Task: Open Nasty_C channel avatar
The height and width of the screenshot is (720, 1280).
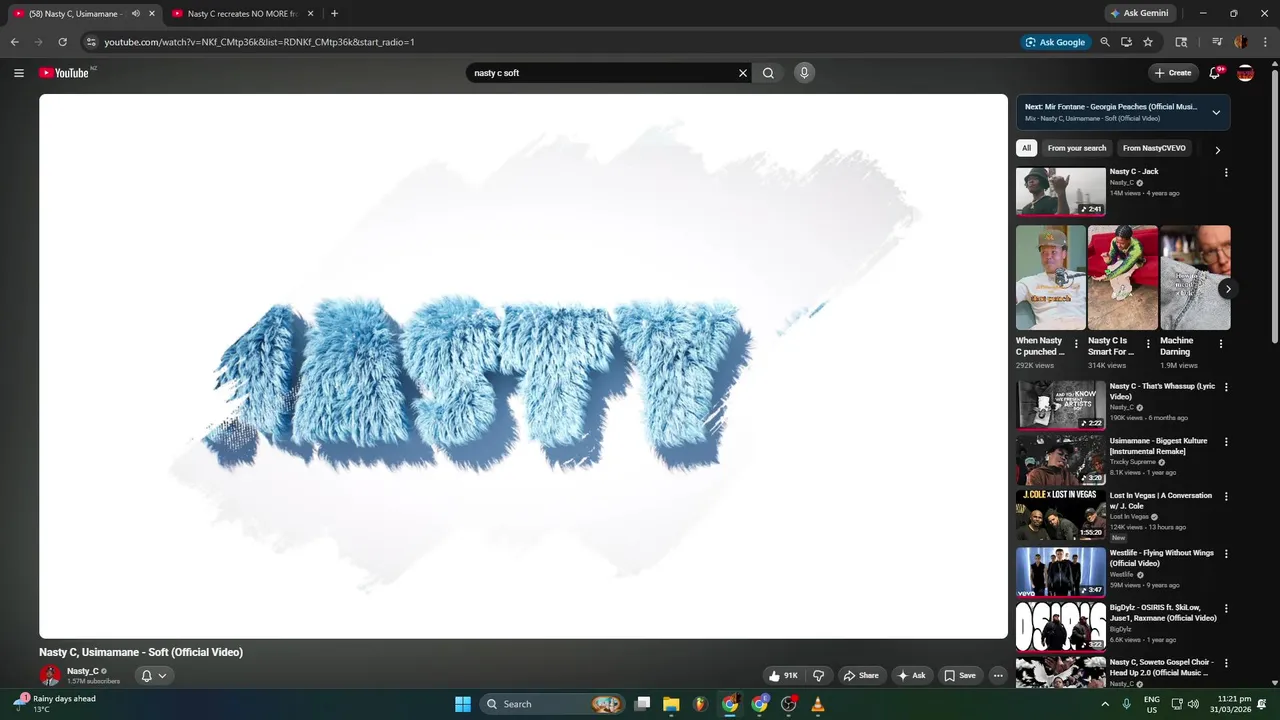Action: (x=50, y=676)
